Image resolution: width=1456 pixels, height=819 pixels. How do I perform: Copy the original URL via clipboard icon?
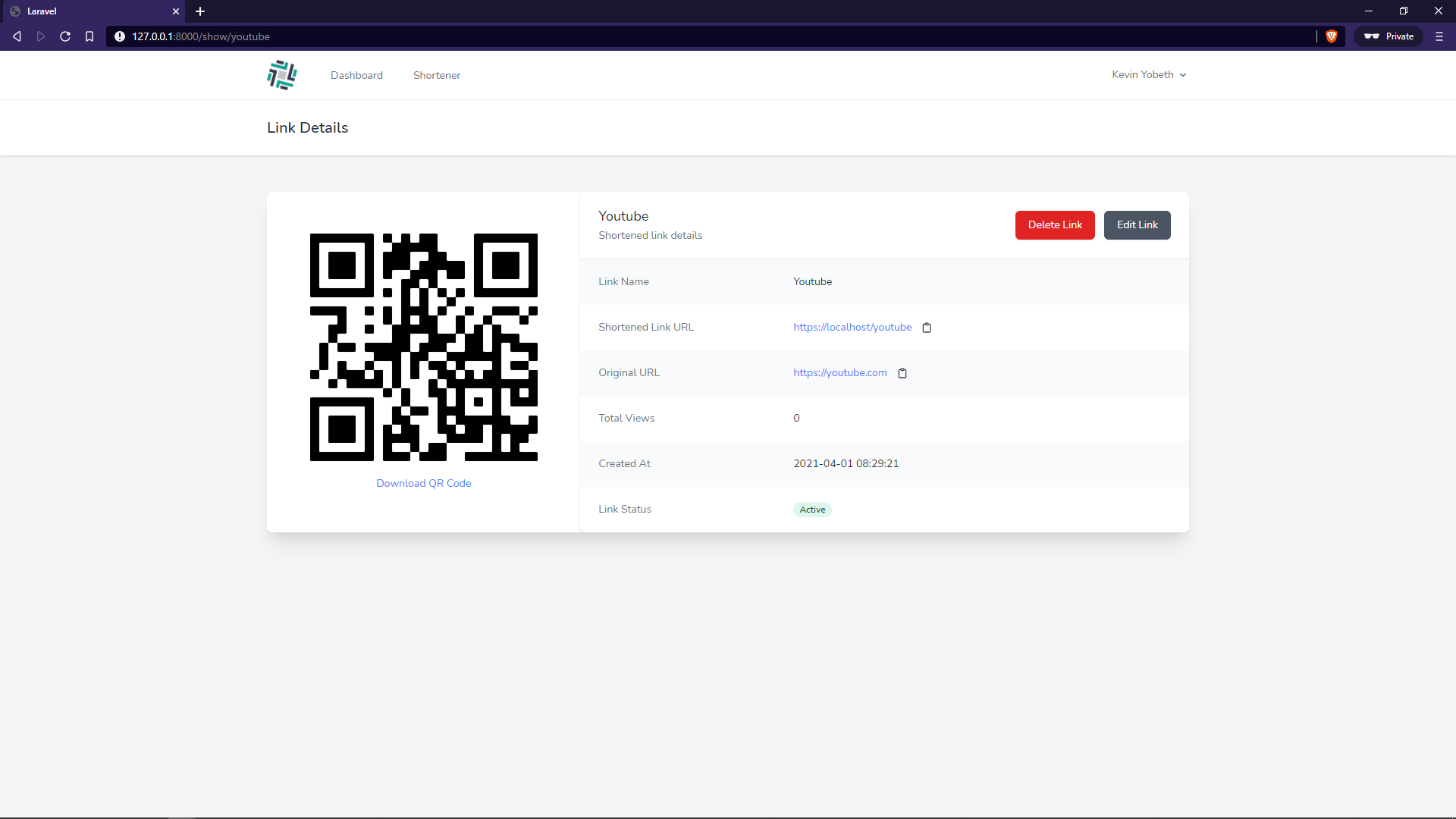click(x=902, y=373)
